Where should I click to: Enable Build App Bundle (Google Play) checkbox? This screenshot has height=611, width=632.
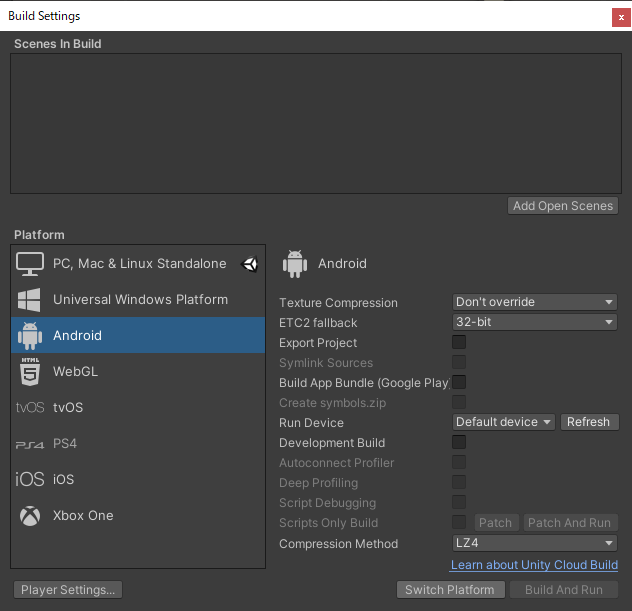(459, 382)
